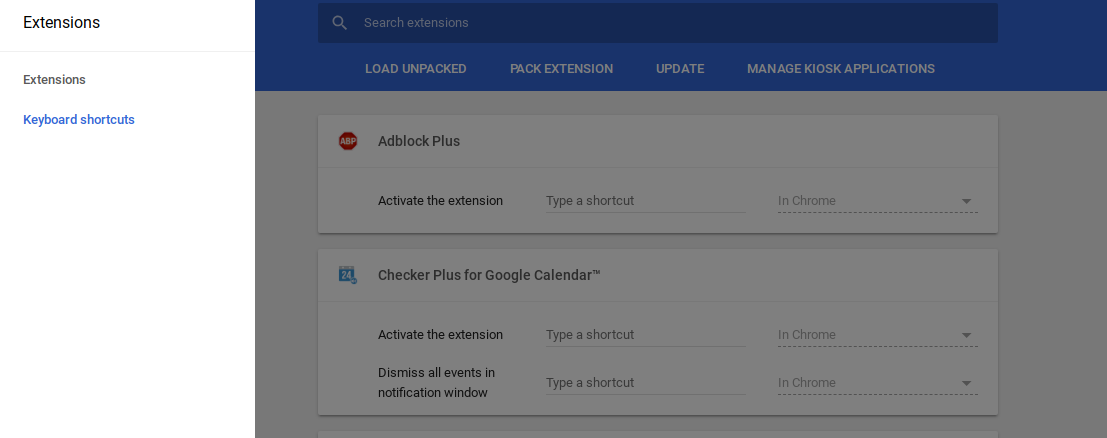Click shortcut field for Dismiss all events
Screen dimensions: 1107x438
pos(645,383)
